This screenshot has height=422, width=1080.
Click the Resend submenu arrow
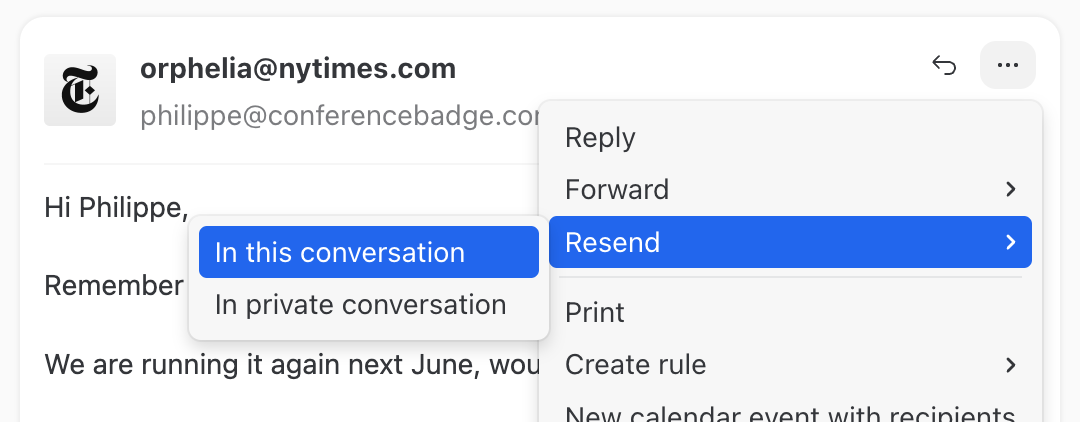[x=1011, y=242]
